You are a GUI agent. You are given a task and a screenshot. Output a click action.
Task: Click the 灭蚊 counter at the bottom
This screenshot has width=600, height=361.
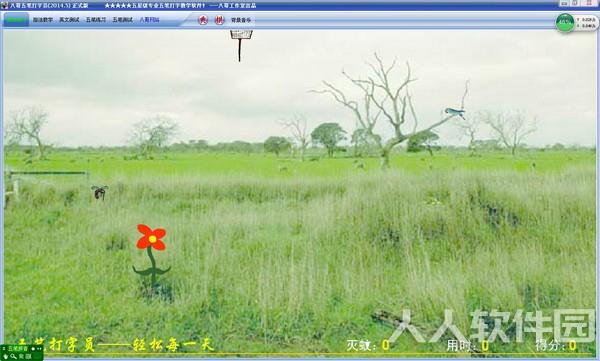368,345
